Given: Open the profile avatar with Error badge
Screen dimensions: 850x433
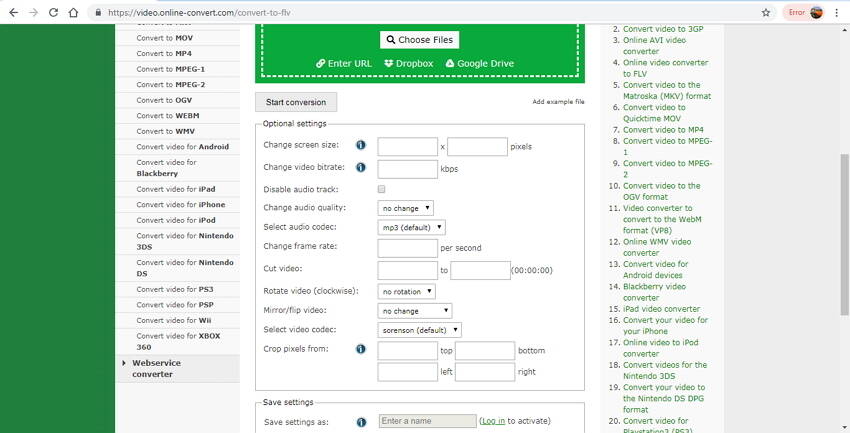Looking at the screenshot, I should coord(806,12).
